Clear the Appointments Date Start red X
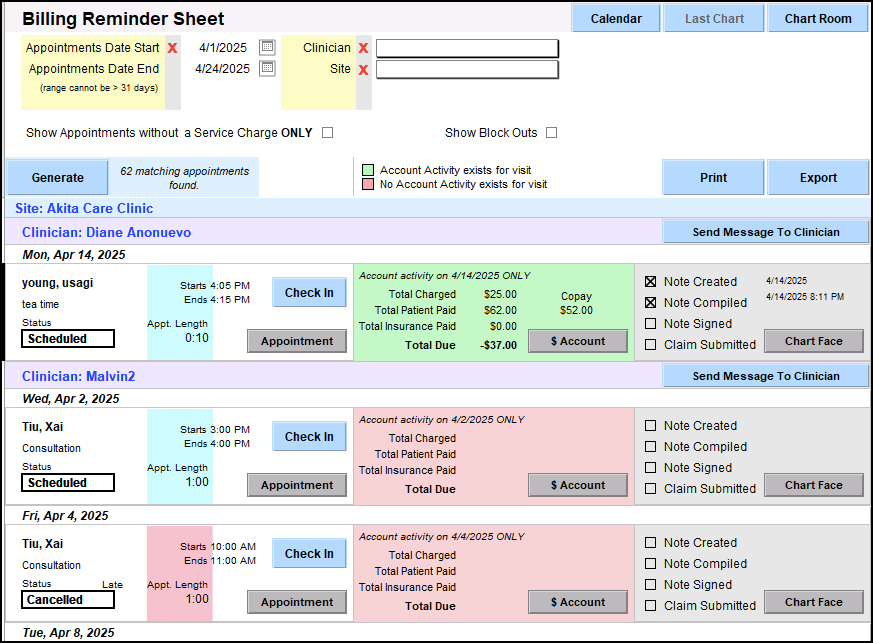The width and height of the screenshot is (873, 643). (173, 48)
